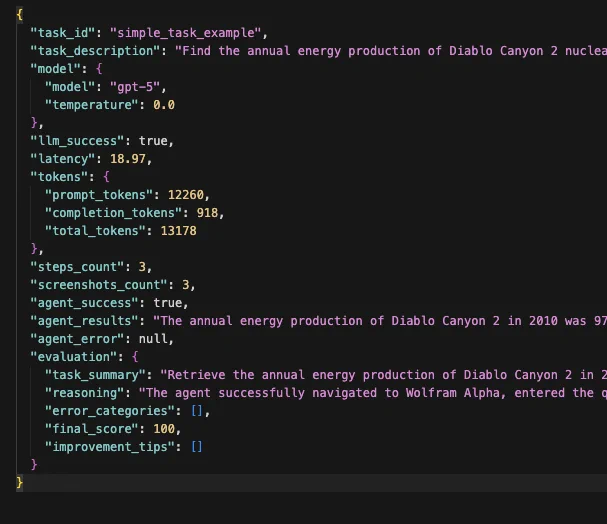Click the final yellow closing brace
This screenshot has width=607, height=524.
click(x=19, y=483)
